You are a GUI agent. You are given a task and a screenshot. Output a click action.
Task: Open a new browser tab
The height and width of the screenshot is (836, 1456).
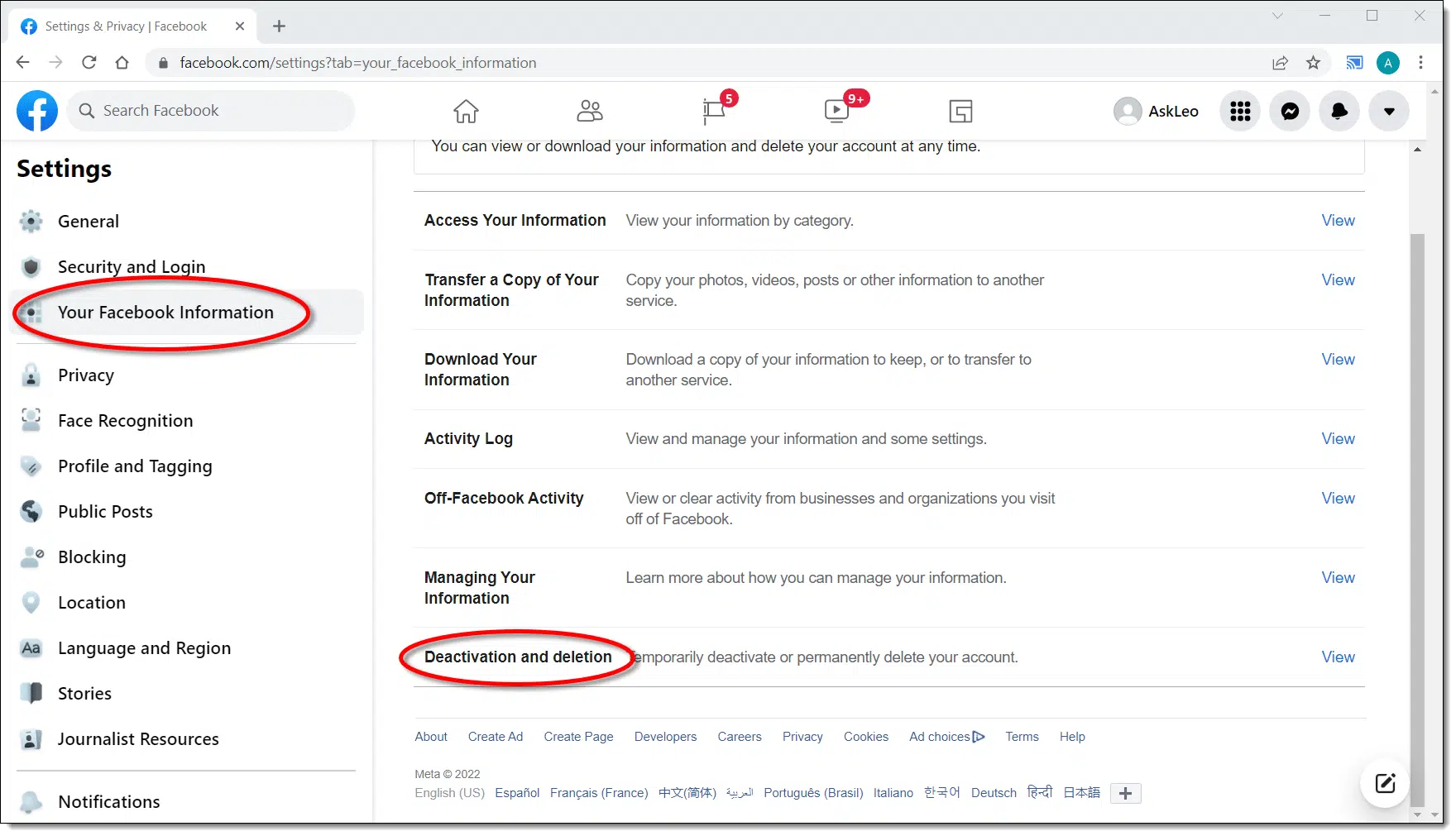pyautogui.click(x=280, y=26)
